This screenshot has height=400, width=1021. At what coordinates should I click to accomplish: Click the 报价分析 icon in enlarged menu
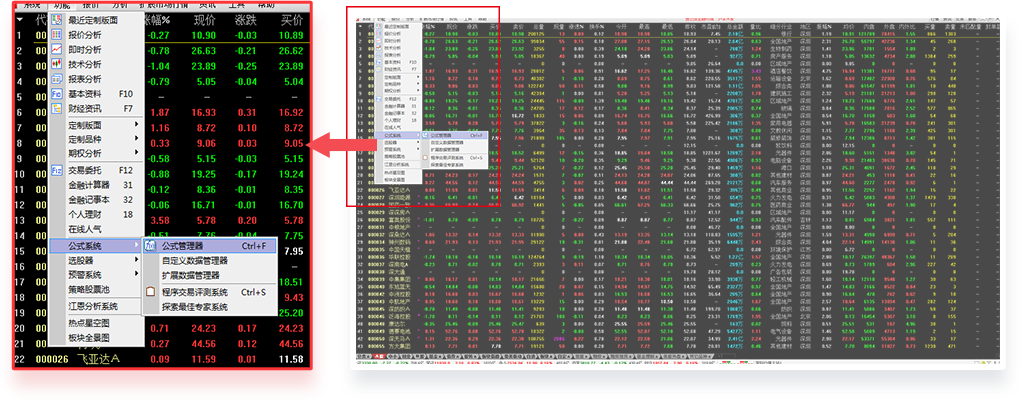[56, 34]
